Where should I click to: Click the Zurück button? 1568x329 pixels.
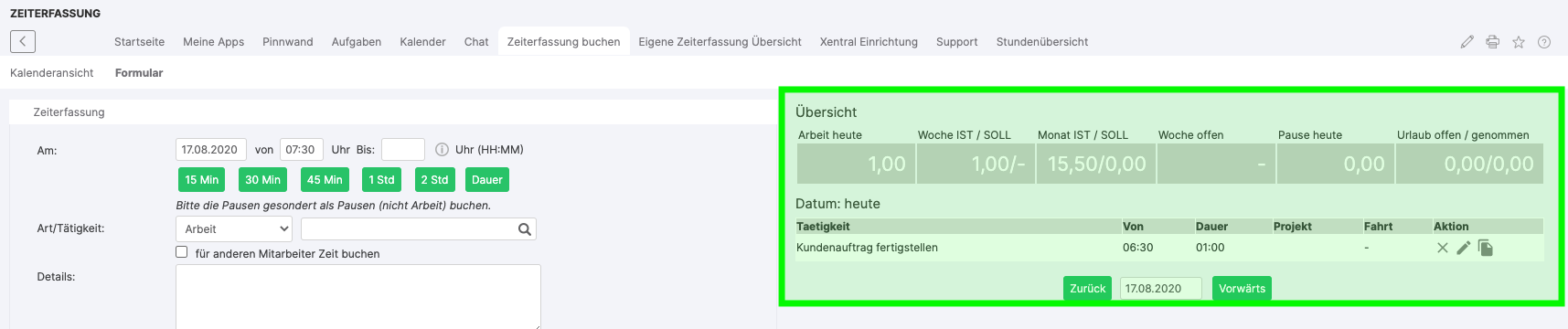pos(1087,289)
